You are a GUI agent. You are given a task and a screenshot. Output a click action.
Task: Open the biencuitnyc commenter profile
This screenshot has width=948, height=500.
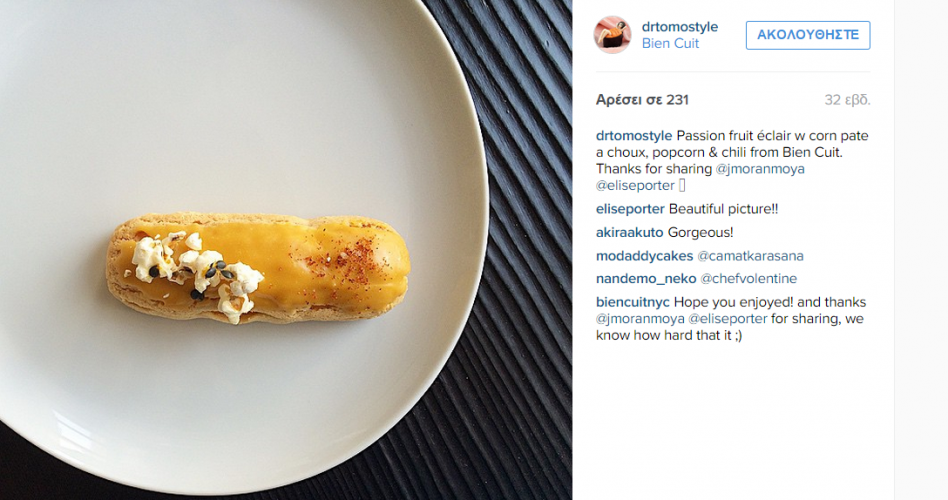pos(633,302)
